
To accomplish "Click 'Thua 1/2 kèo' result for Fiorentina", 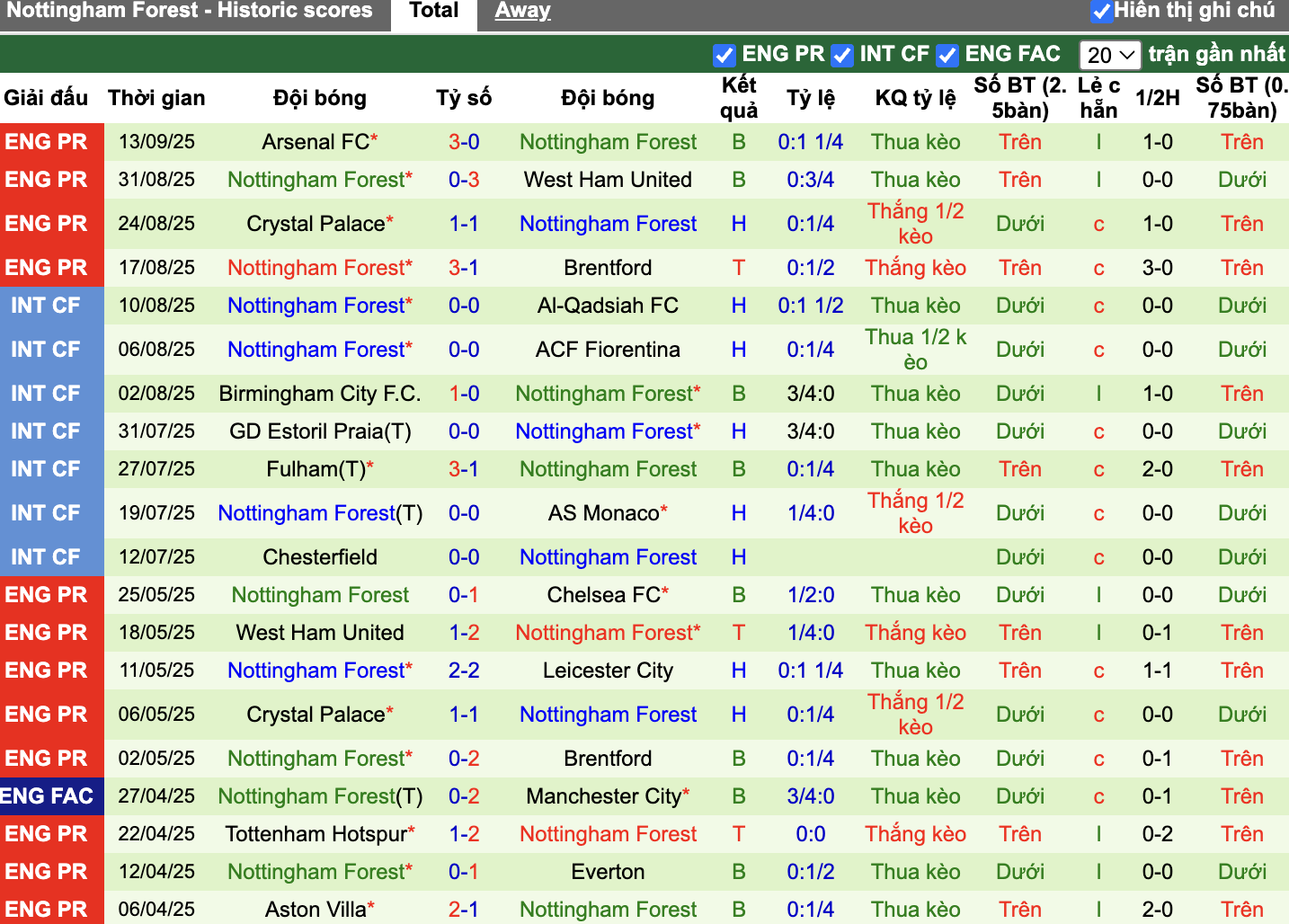I will 915,350.
